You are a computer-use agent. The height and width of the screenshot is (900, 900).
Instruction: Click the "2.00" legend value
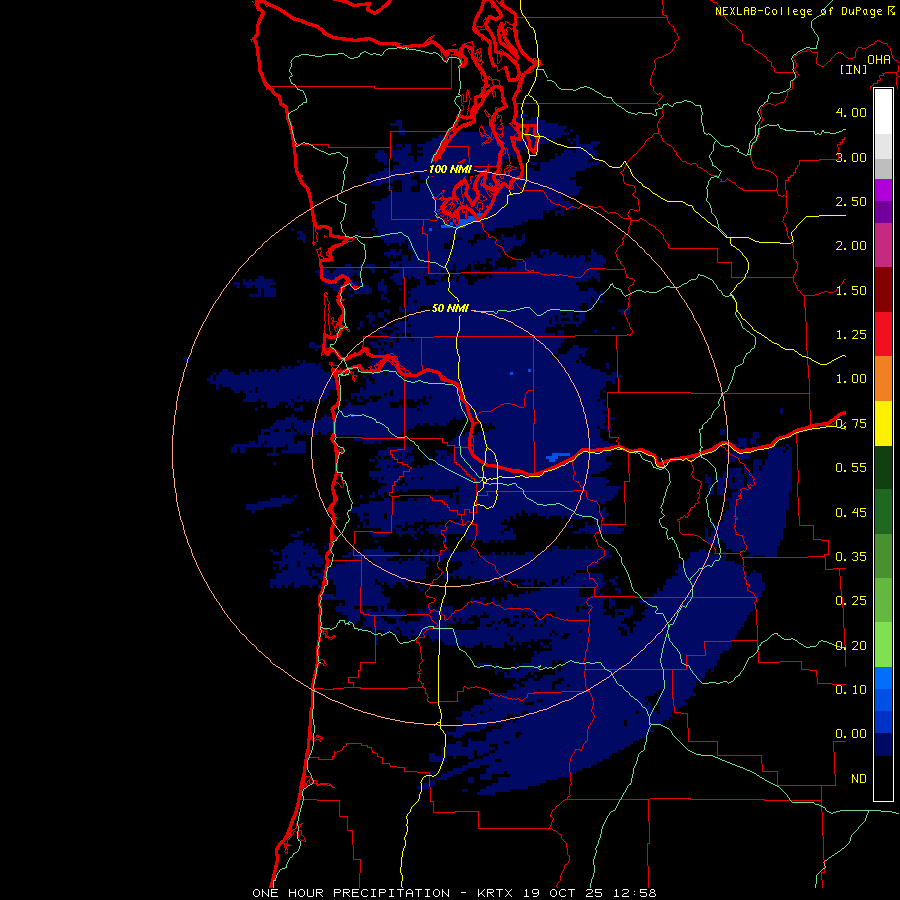851,246
